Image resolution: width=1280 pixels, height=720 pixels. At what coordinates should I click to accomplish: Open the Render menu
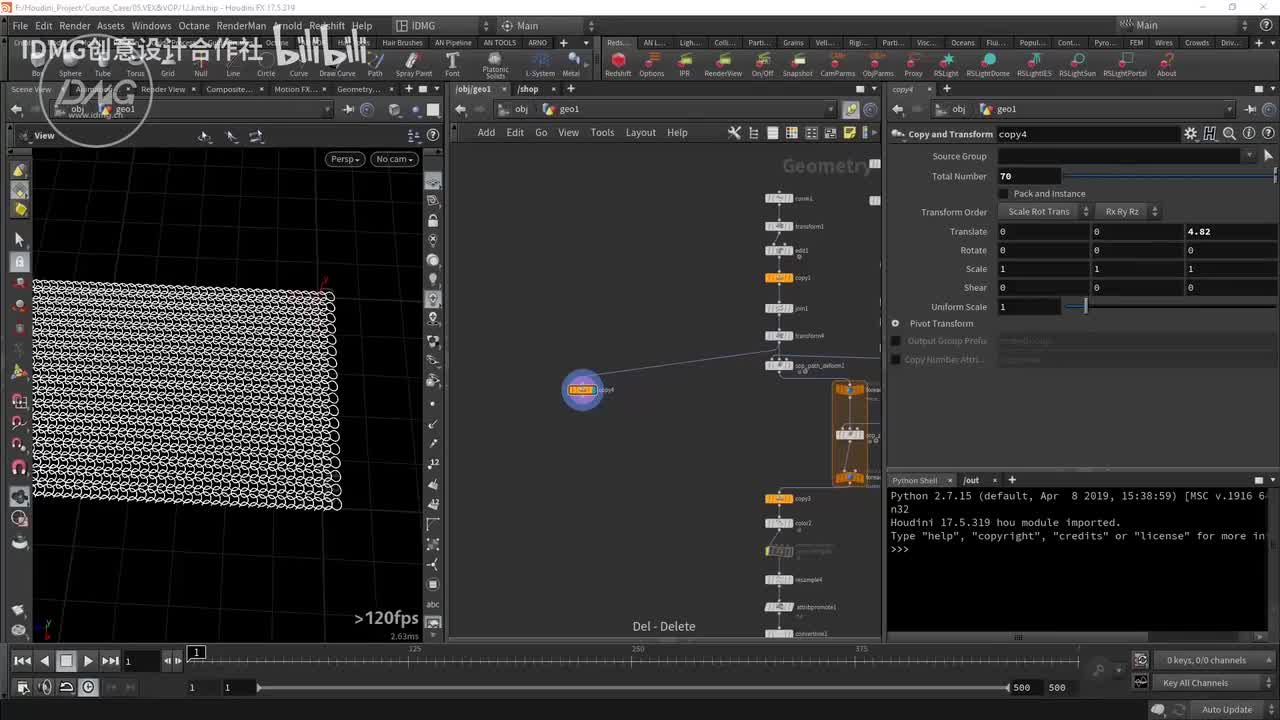(75, 26)
